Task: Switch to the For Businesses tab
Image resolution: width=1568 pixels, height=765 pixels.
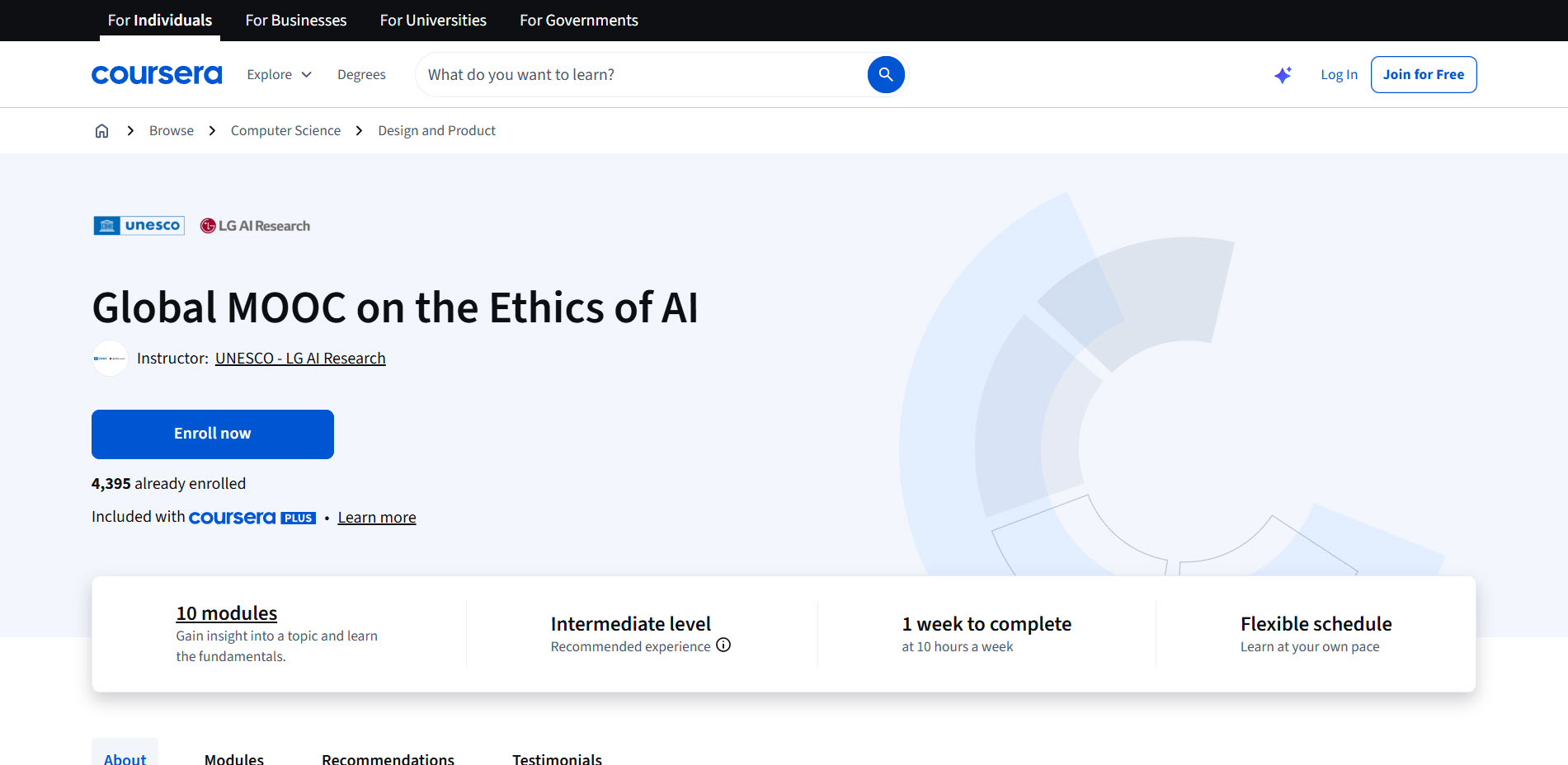Action: click(296, 21)
